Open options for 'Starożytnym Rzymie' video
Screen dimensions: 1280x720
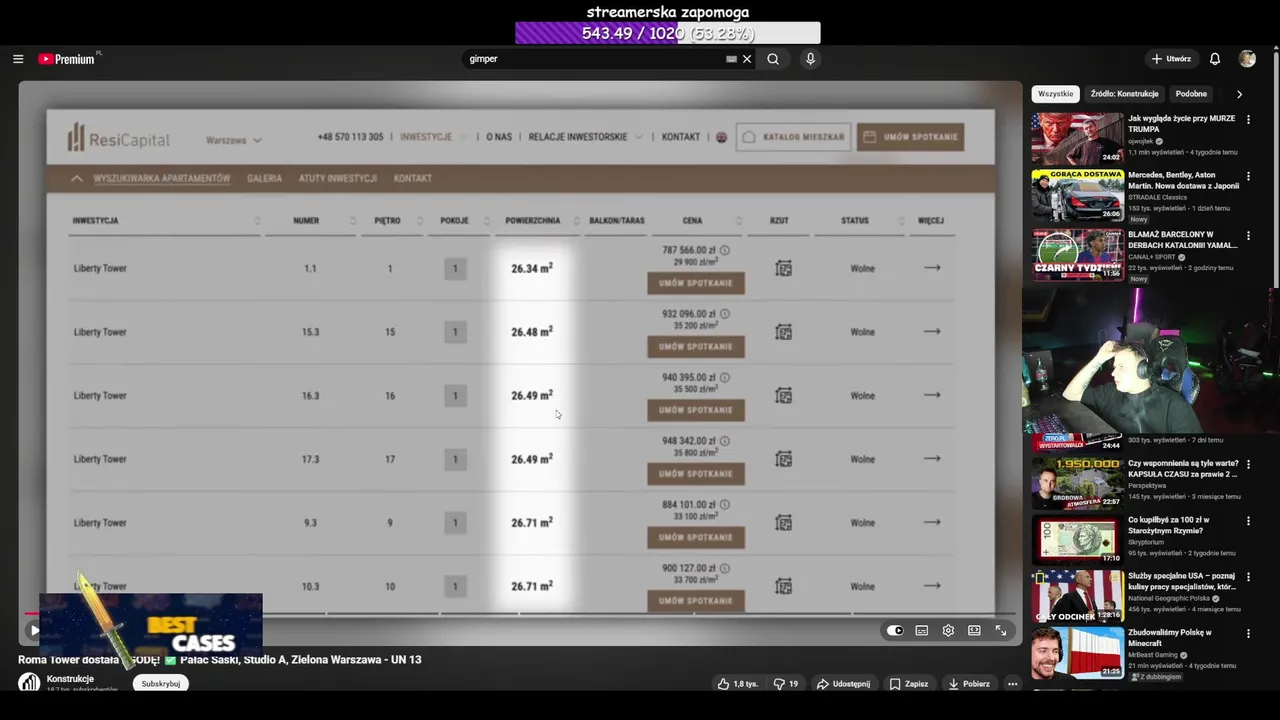[x=1248, y=521]
